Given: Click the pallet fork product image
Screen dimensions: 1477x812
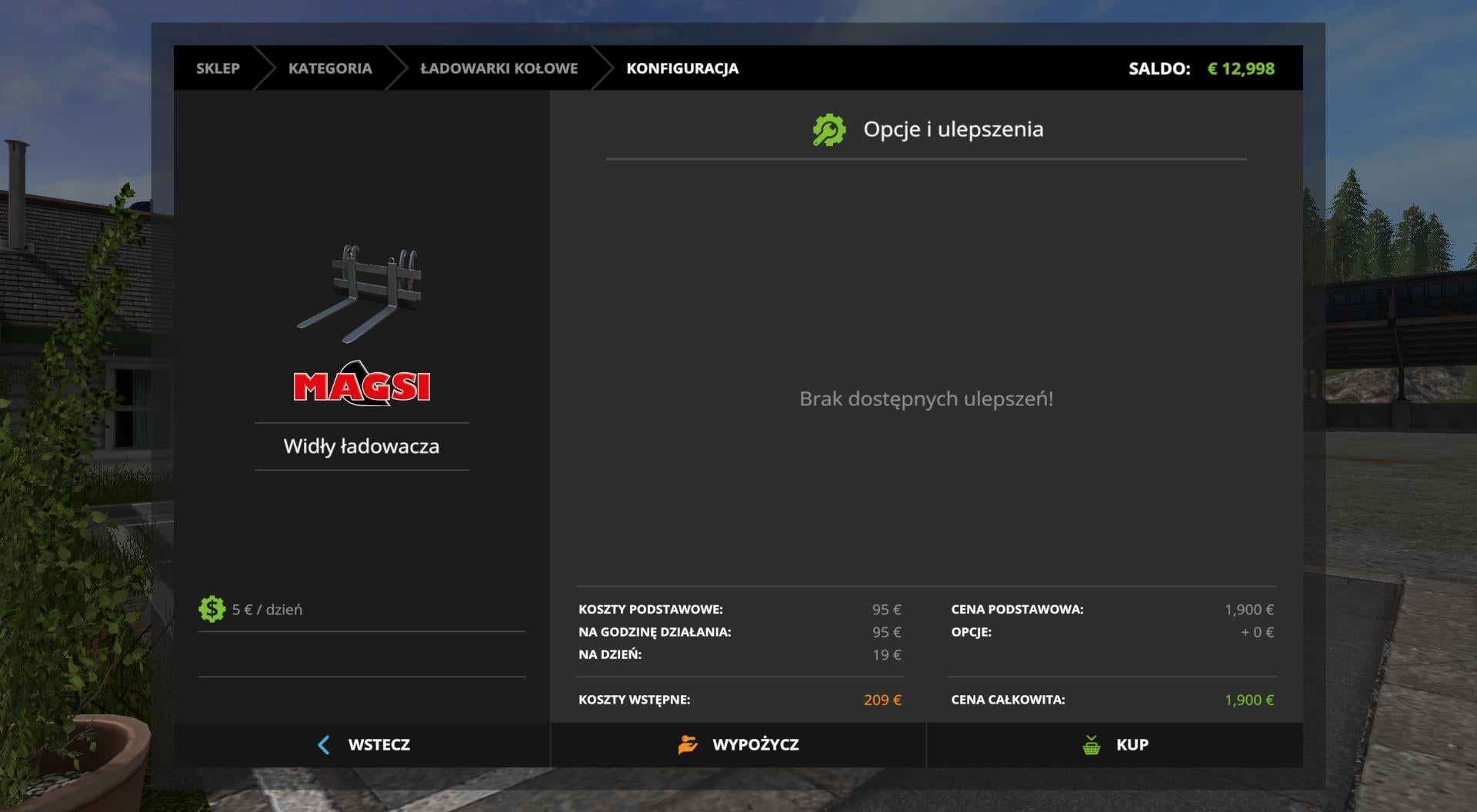Looking at the screenshot, I should pos(360,293).
